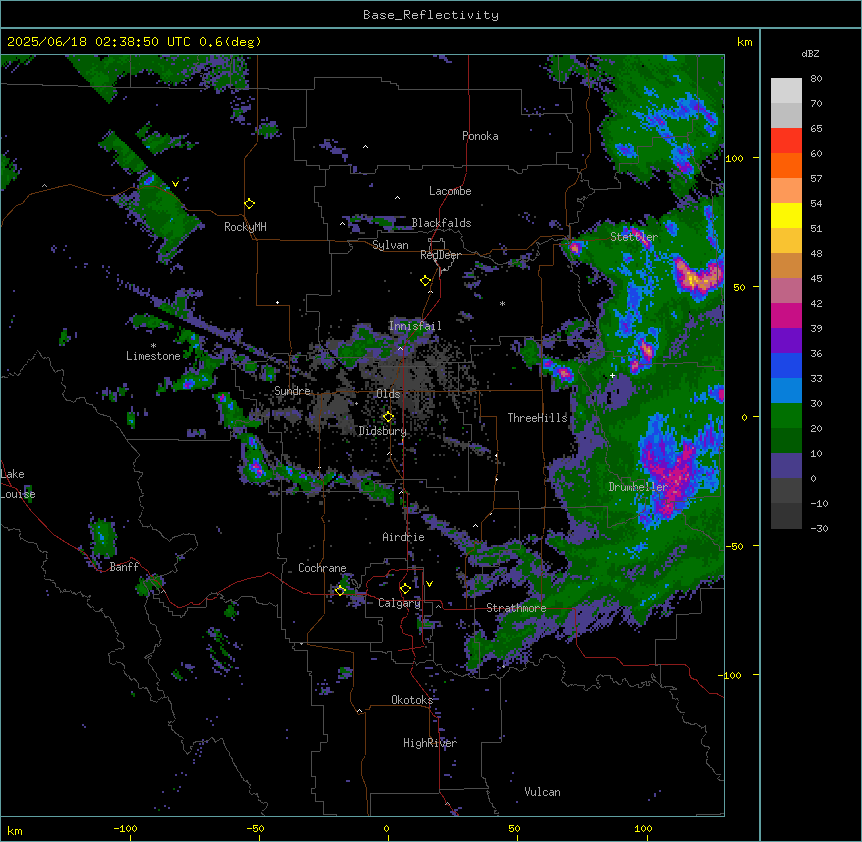The height and width of the screenshot is (842, 862).
Task: Click the -100 tick on bottom axis
Action: [125, 828]
